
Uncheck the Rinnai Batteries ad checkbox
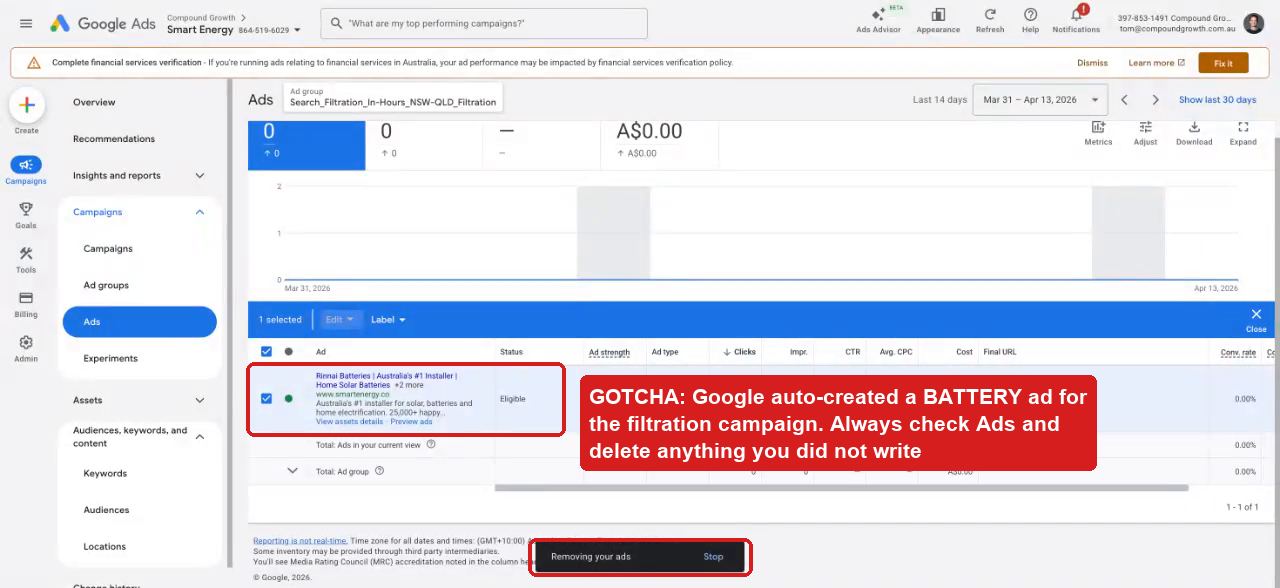coord(266,398)
